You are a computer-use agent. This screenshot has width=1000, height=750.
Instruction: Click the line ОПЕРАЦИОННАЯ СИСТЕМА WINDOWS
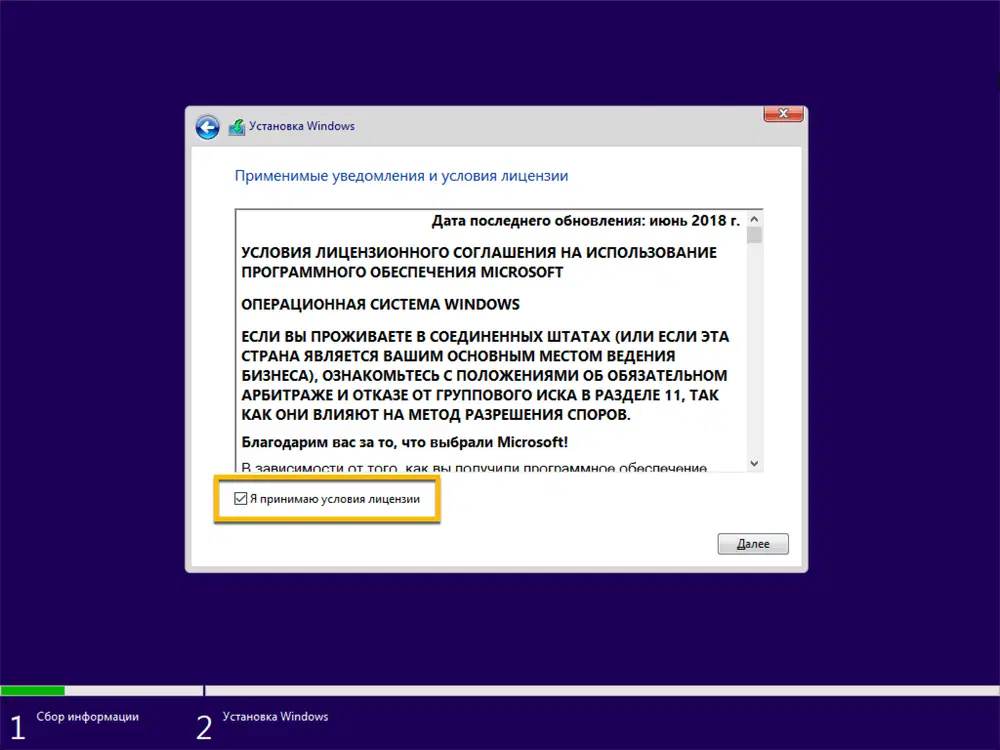(380, 304)
